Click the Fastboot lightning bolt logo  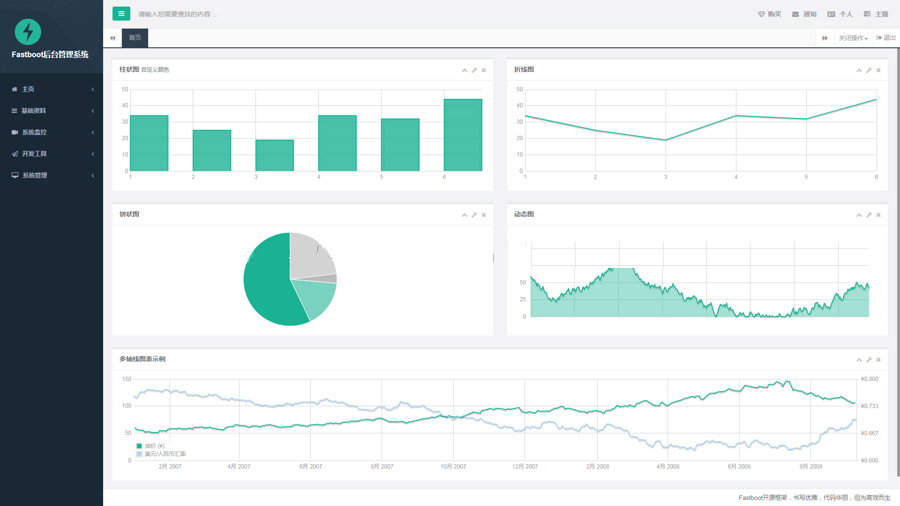click(28, 32)
